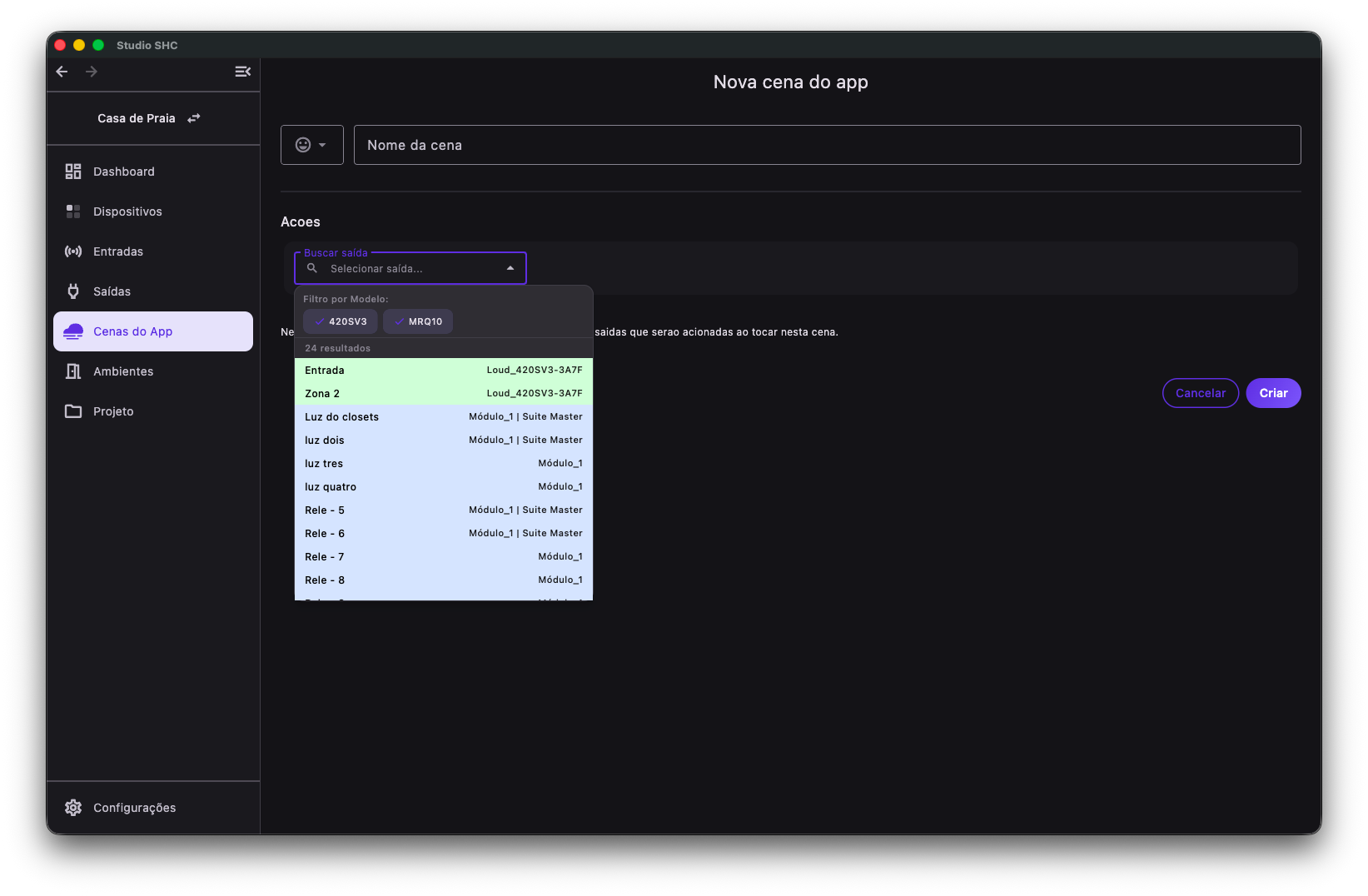The image size is (1368, 896).
Task: Focus the Nome da cena field
Action: (x=827, y=145)
